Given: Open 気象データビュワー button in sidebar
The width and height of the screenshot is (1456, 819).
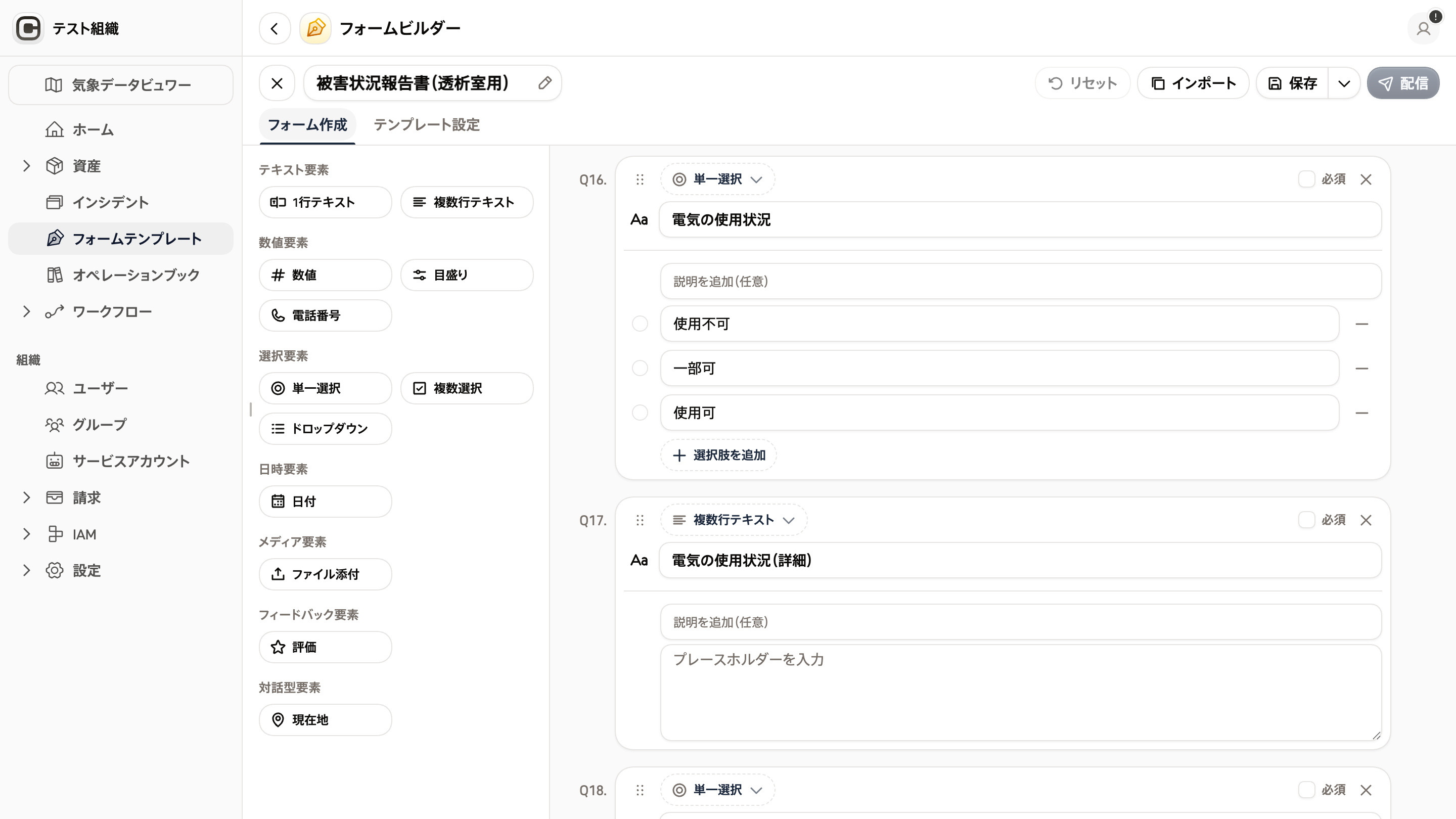Looking at the screenshot, I should 121,85.
